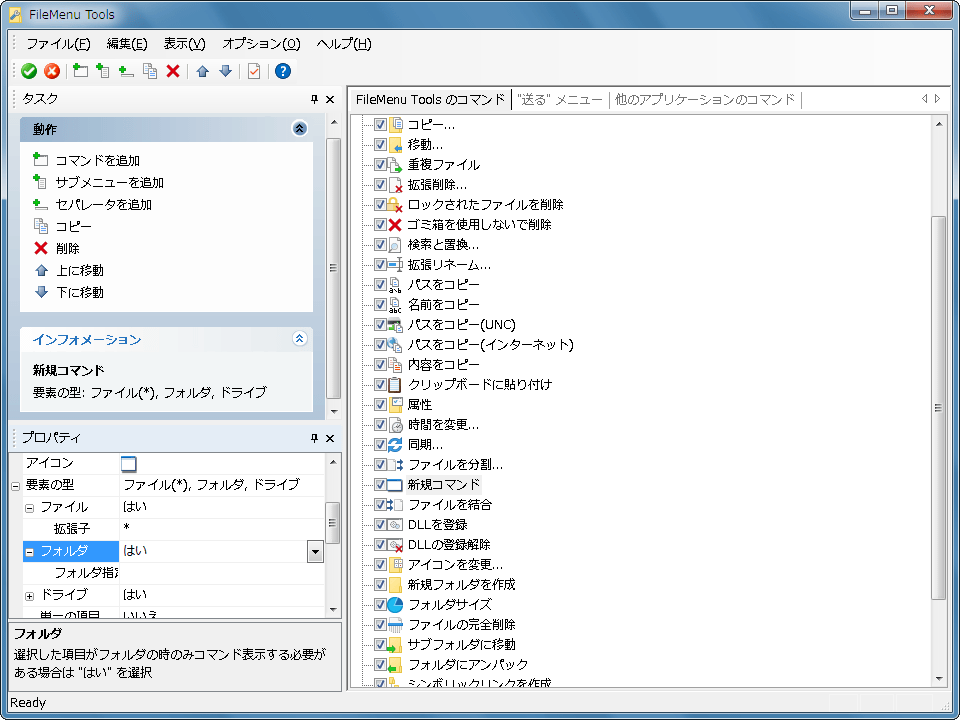Expand the ドライブ property node
The width and height of the screenshot is (960, 720).
(29, 596)
